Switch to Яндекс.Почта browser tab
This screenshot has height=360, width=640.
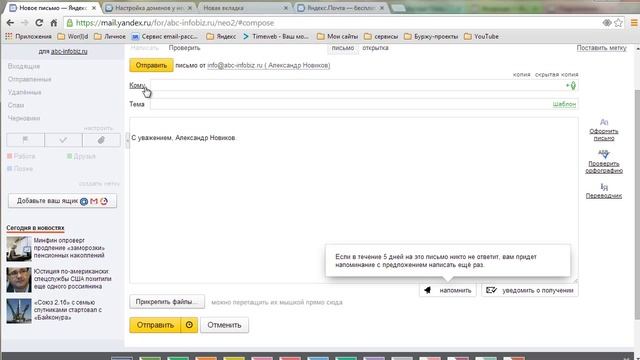tap(341, 8)
